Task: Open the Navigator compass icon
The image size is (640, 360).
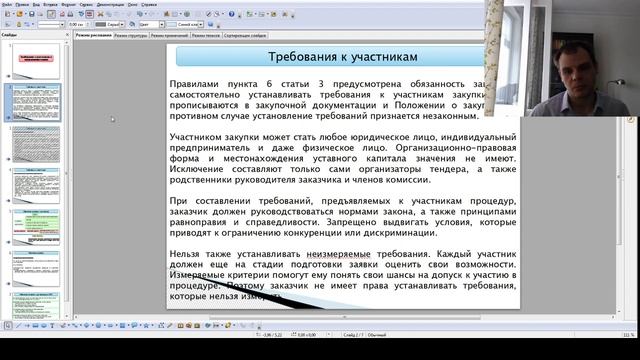Action: click(x=208, y=14)
